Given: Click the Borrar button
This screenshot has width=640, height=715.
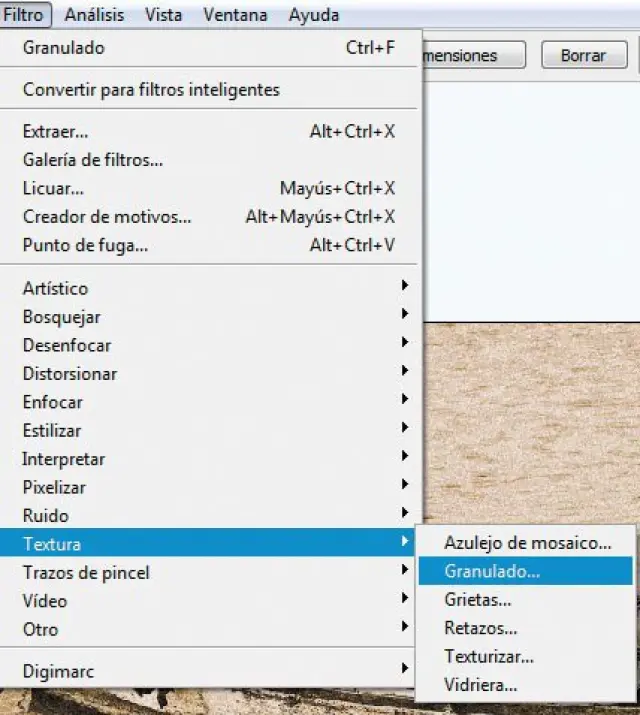Looking at the screenshot, I should [583, 56].
